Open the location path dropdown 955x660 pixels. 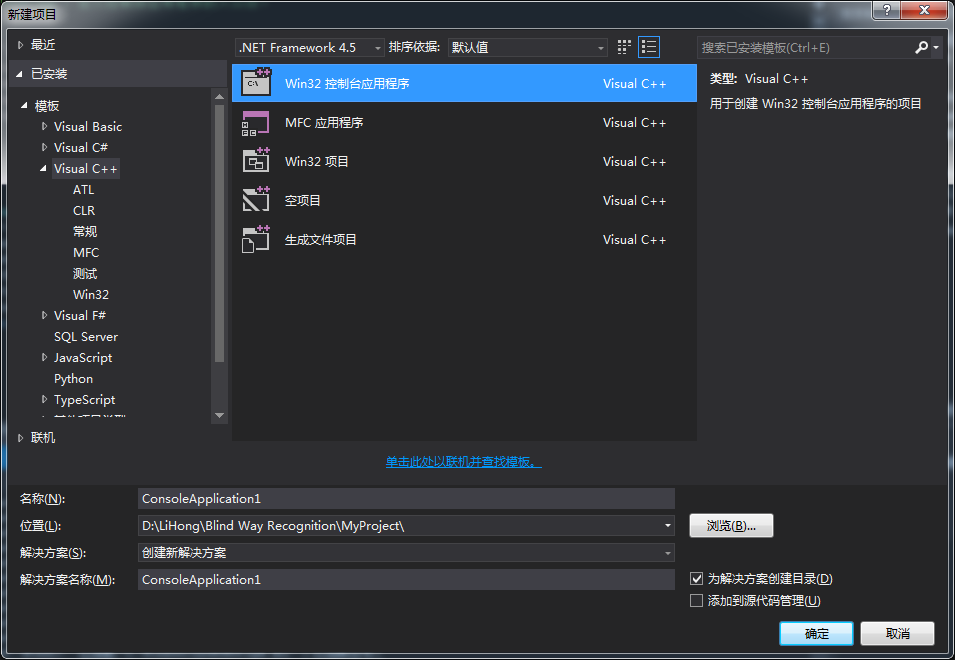[x=668, y=525]
